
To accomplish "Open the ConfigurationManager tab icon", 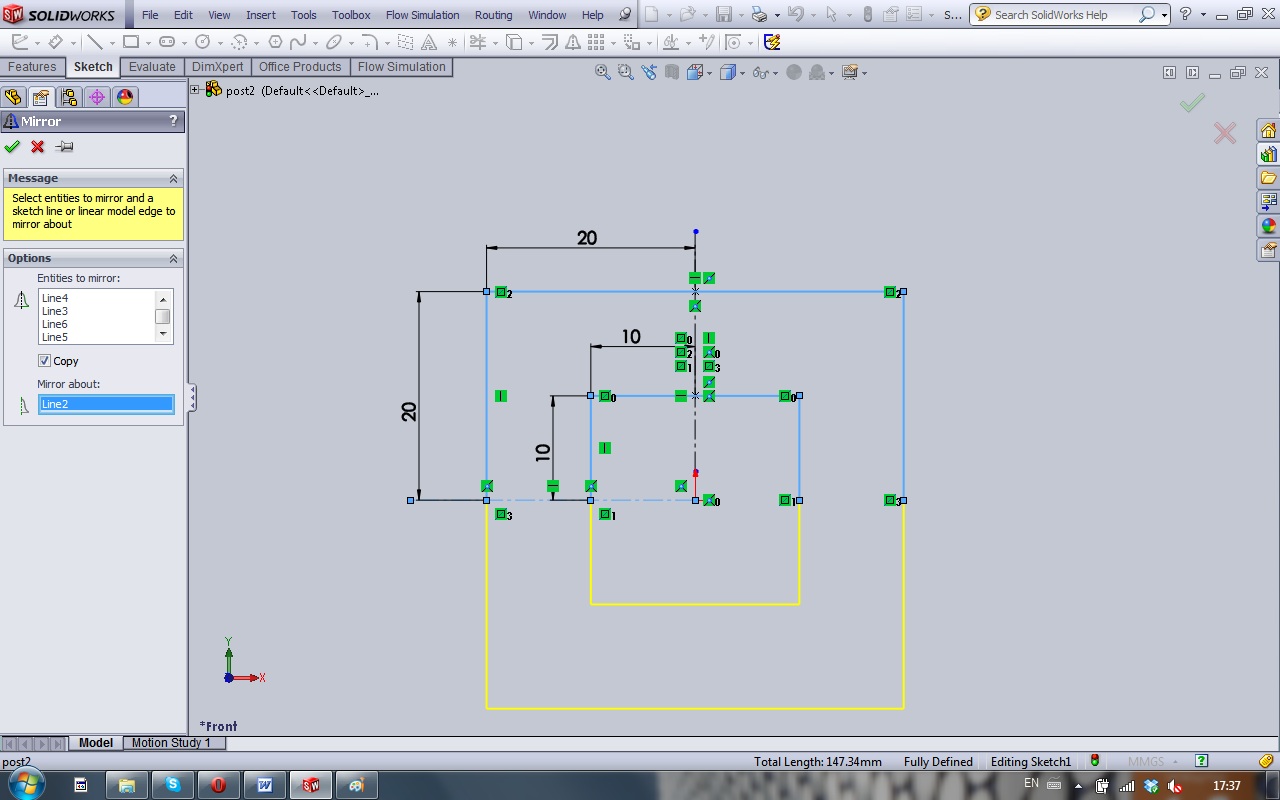I will point(68,97).
